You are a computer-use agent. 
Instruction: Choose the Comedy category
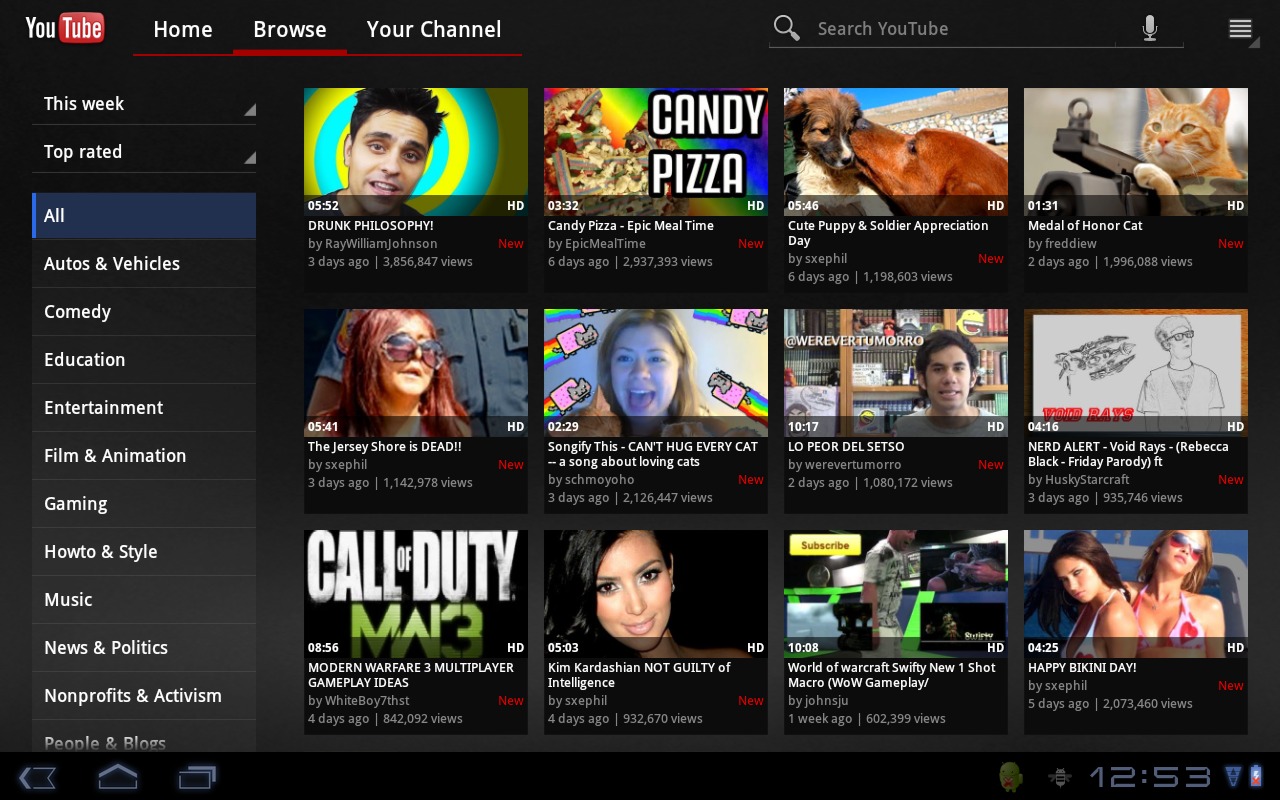pyautogui.click(x=144, y=312)
